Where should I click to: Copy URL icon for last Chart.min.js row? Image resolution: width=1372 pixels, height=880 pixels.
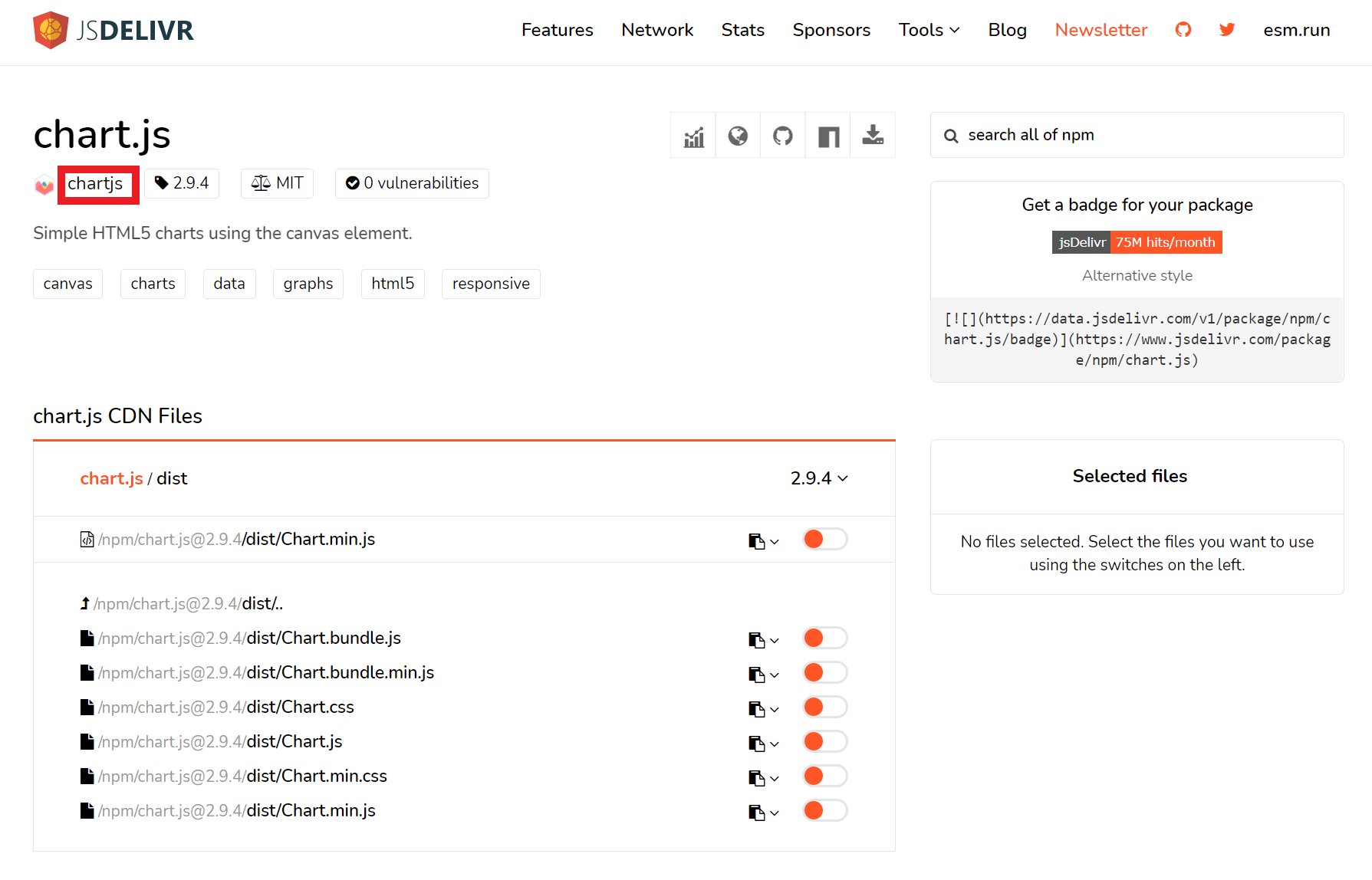pos(756,813)
